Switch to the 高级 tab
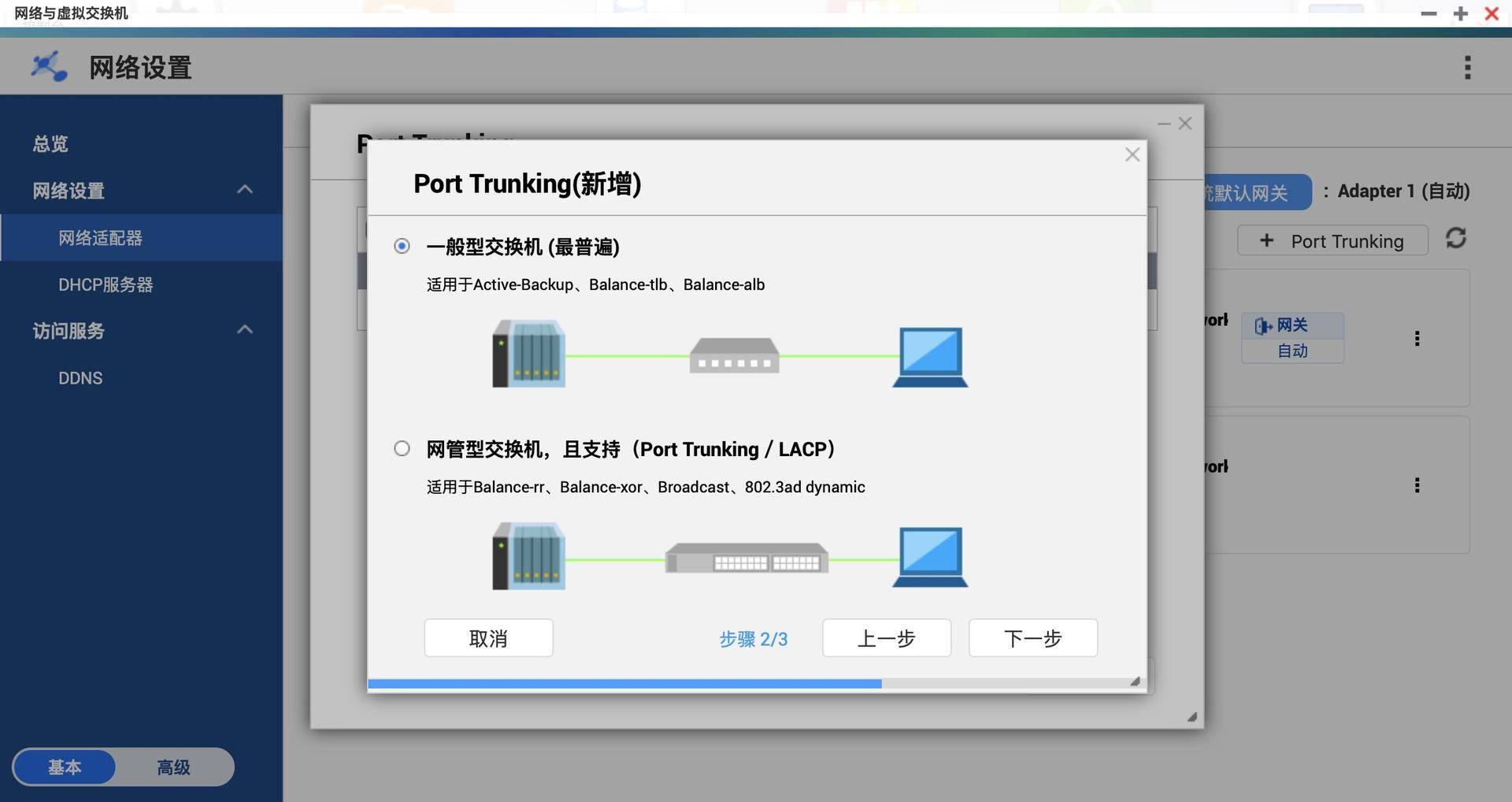Viewport: 1512px width, 802px height. pyautogui.click(x=174, y=767)
